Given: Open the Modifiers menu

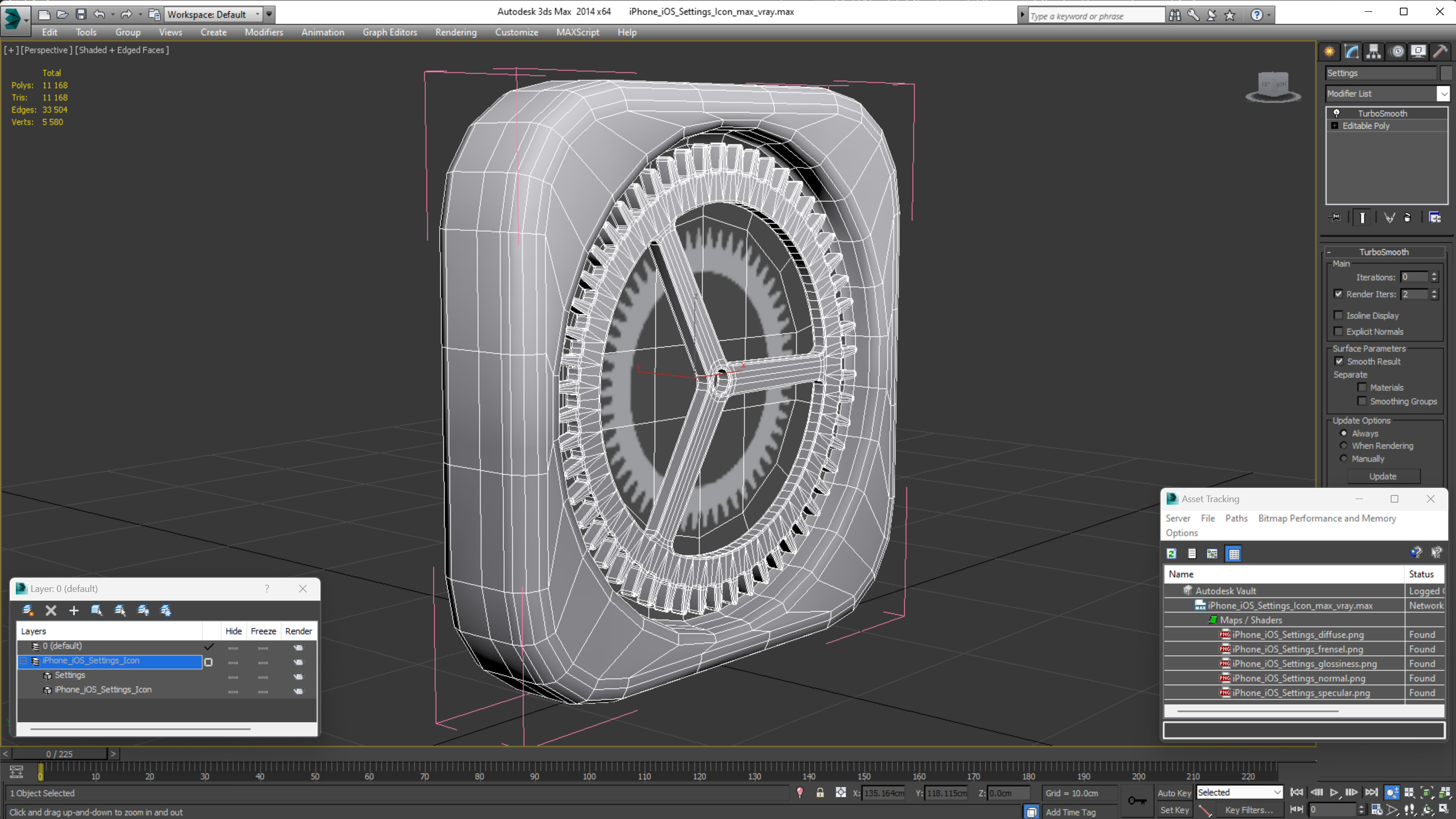Looking at the screenshot, I should pos(264,32).
